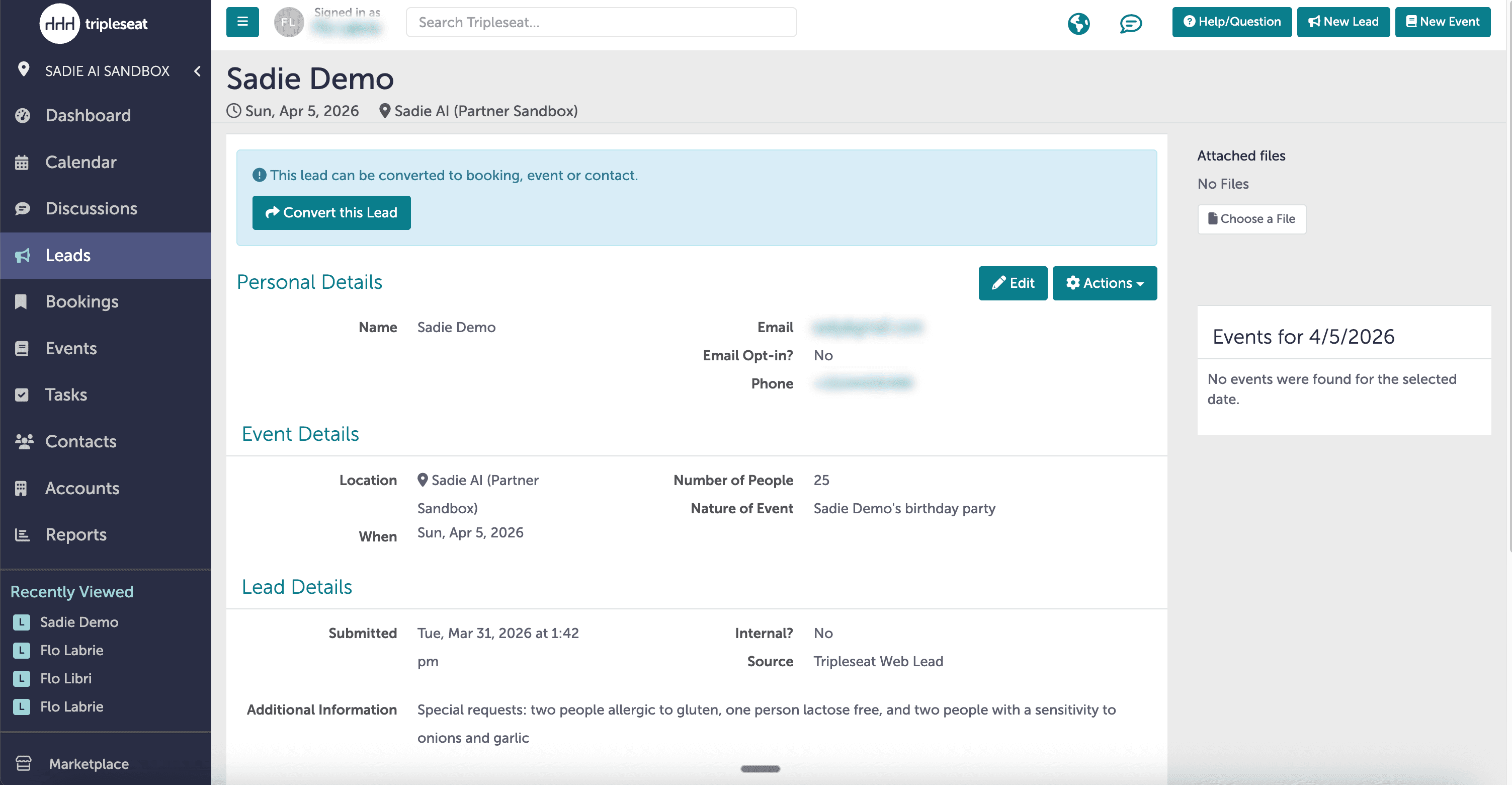Click the Search Tripleseat input field

coord(601,22)
